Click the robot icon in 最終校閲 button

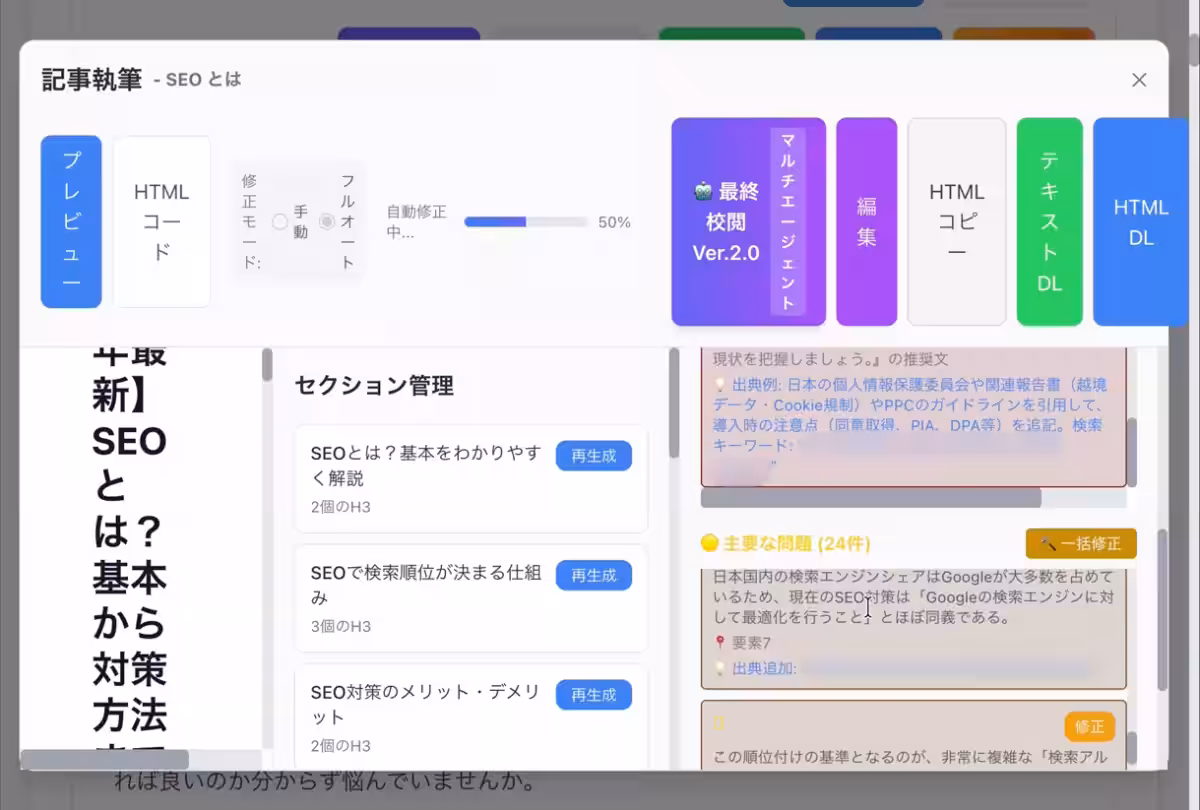pyautogui.click(x=703, y=192)
